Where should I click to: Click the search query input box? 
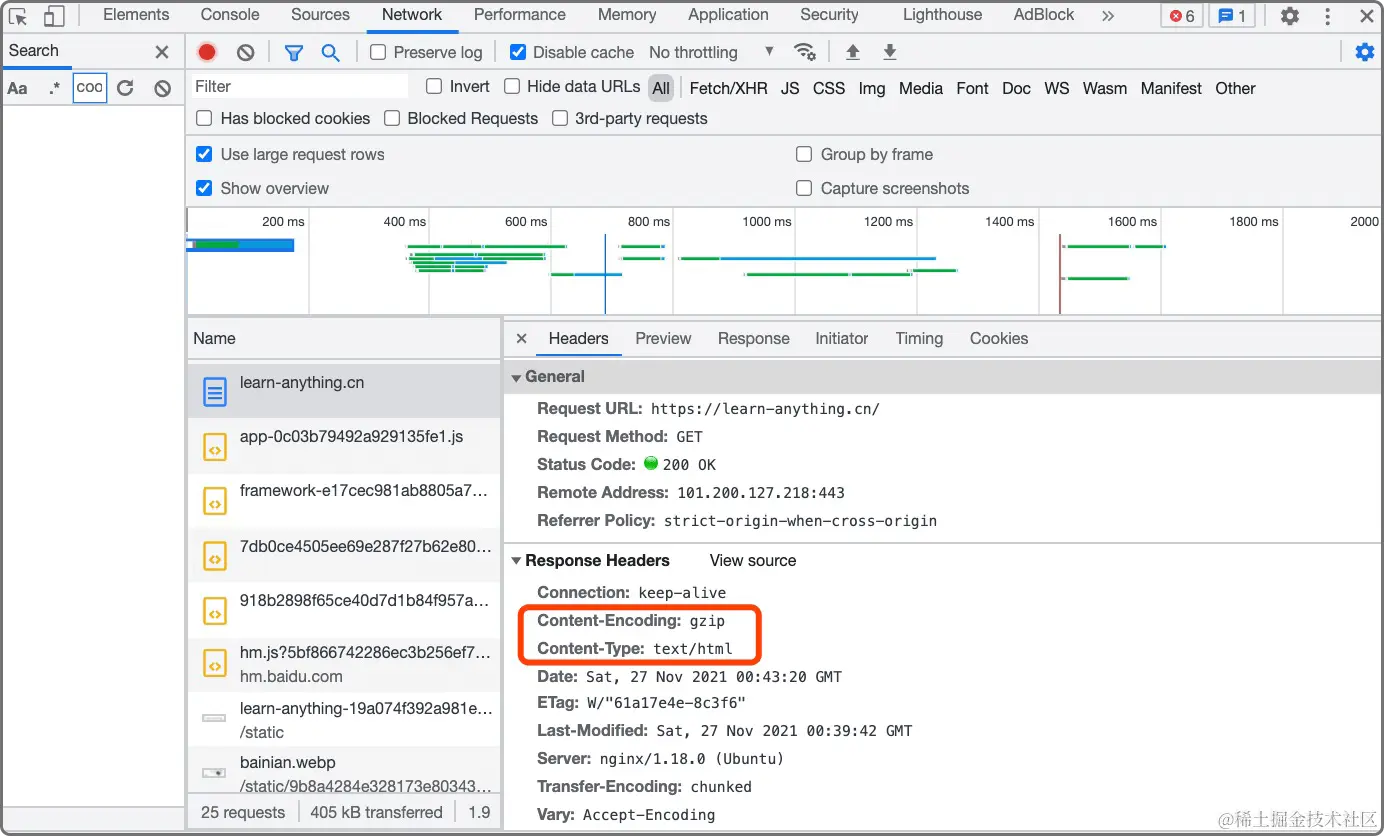(x=90, y=87)
